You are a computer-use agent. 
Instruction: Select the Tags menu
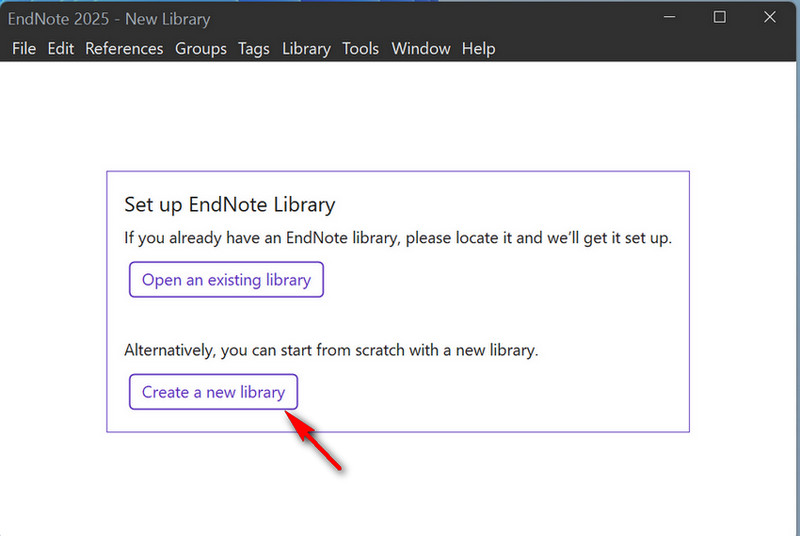pyautogui.click(x=254, y=48)
